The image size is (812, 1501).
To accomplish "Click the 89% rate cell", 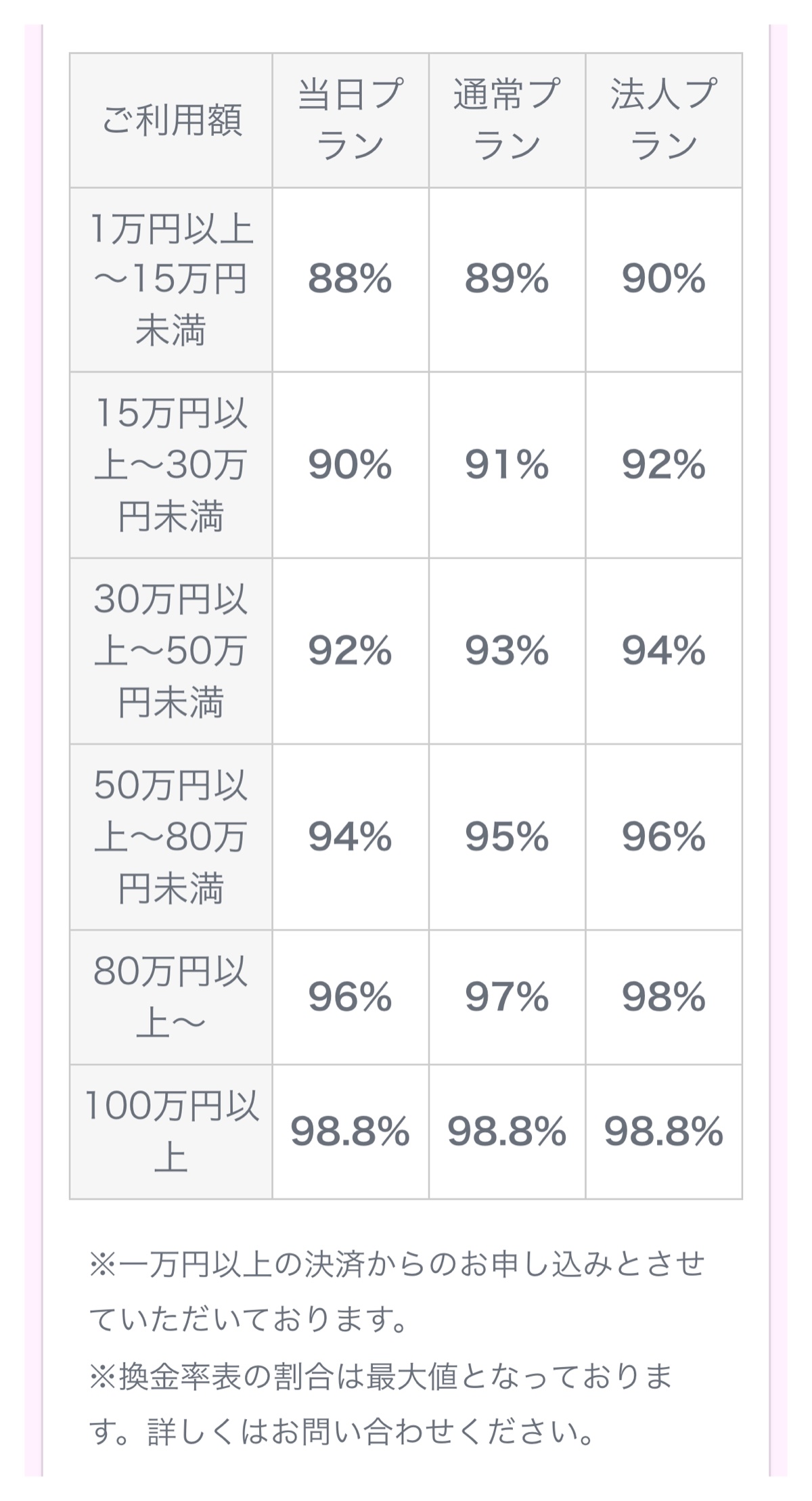I will [507, 279].
